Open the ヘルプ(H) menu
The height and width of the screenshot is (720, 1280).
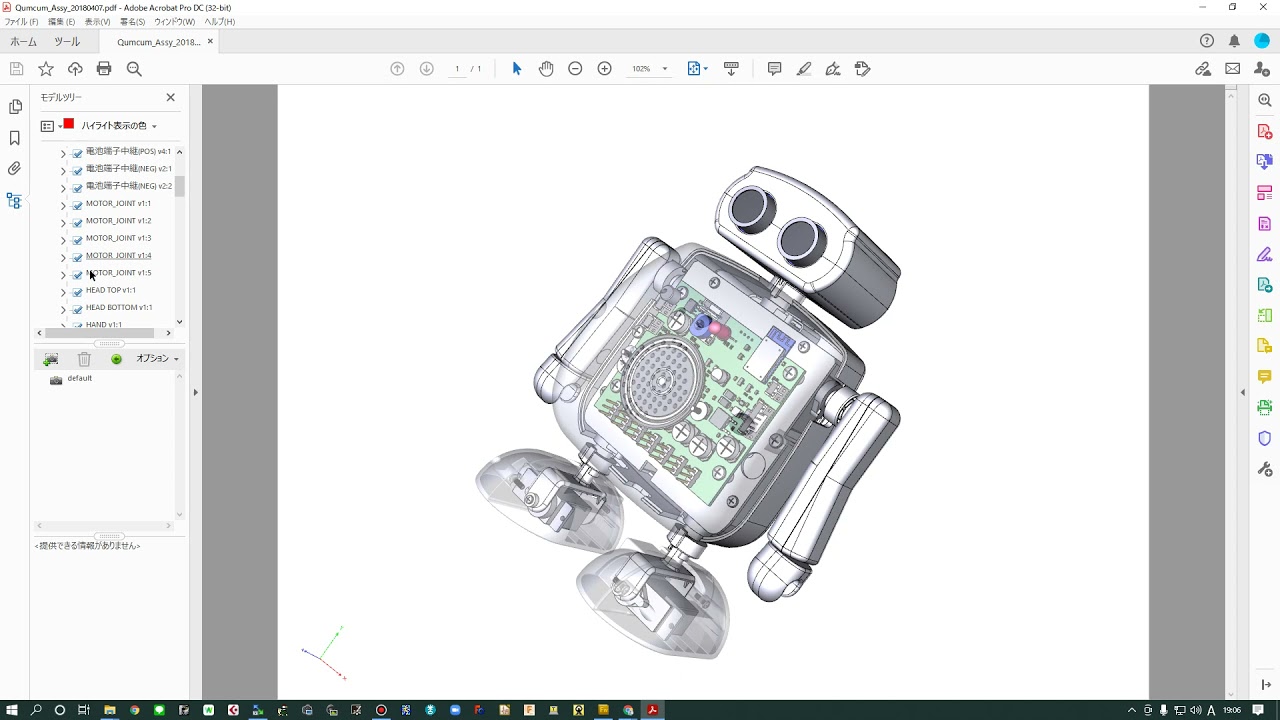pyautogui.click(x=219, y=22)
